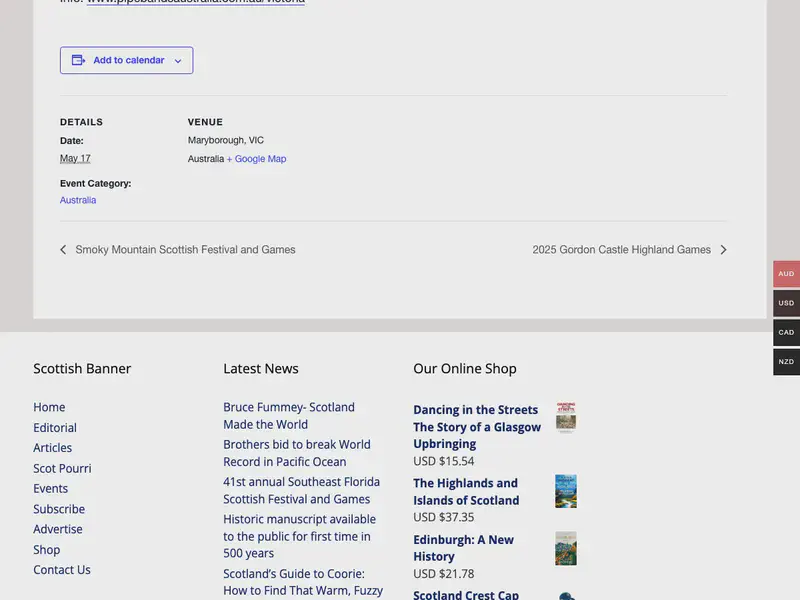The height and width of the screenshot is (600, 800).
Task: Go to 2025 Gordon Castle Highland Games
Action: 621,249
